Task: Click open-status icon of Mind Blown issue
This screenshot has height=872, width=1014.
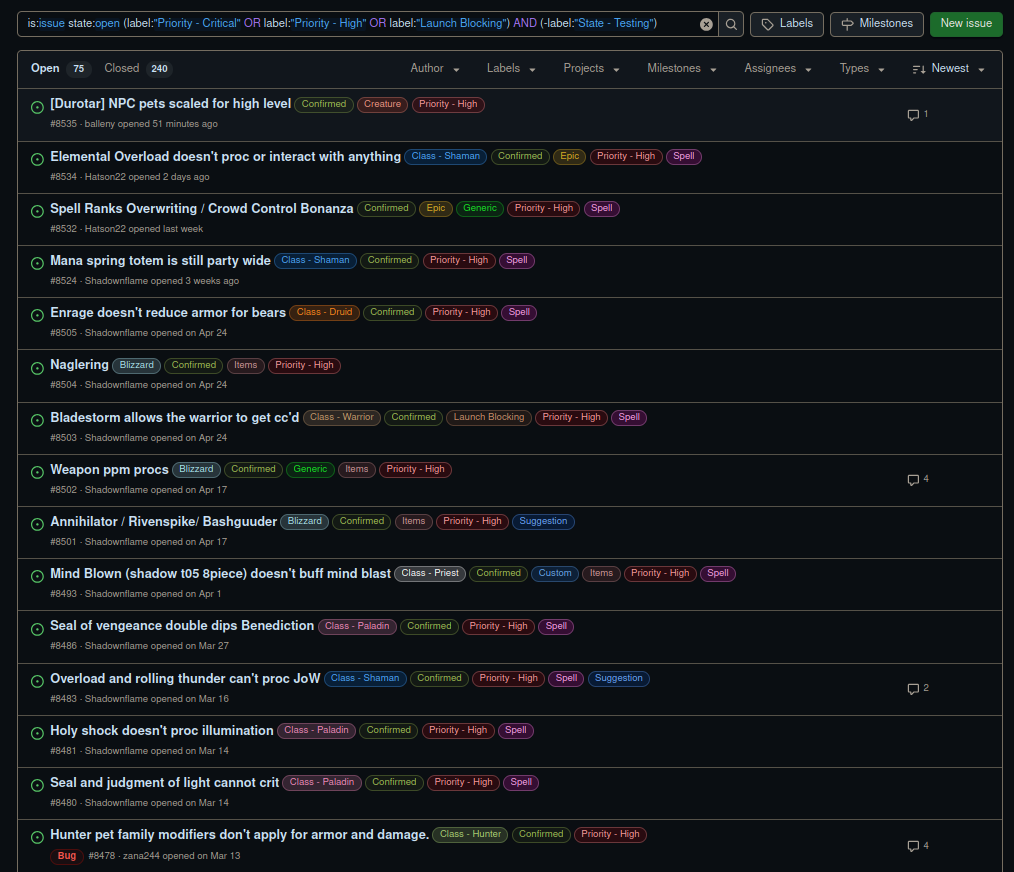Action: click(x=38, y=576)
